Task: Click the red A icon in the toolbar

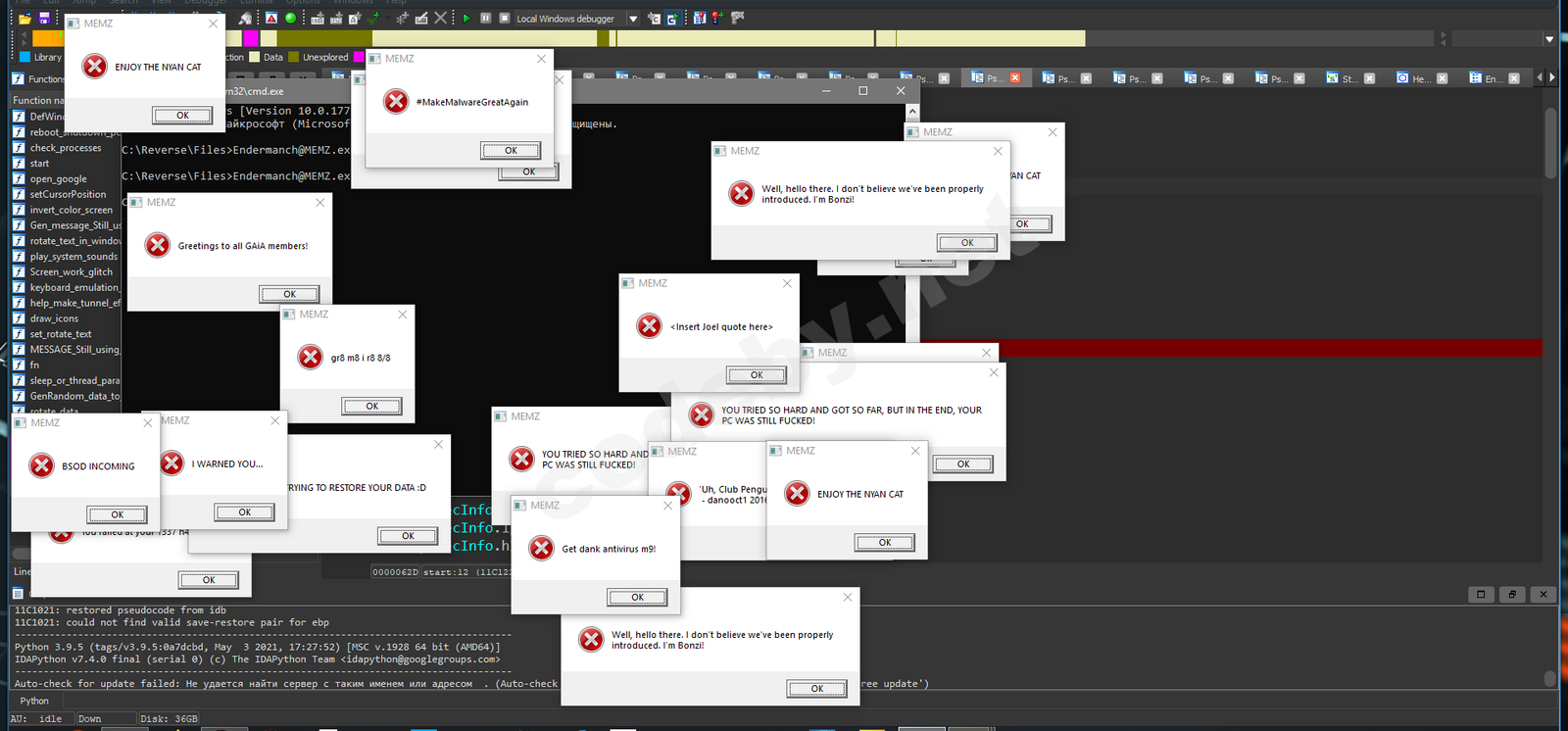Action: pos(271,18)
